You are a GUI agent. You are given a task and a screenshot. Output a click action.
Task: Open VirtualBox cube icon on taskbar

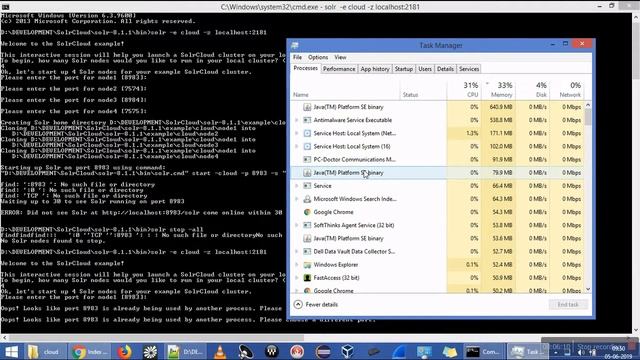click(347, 352)
